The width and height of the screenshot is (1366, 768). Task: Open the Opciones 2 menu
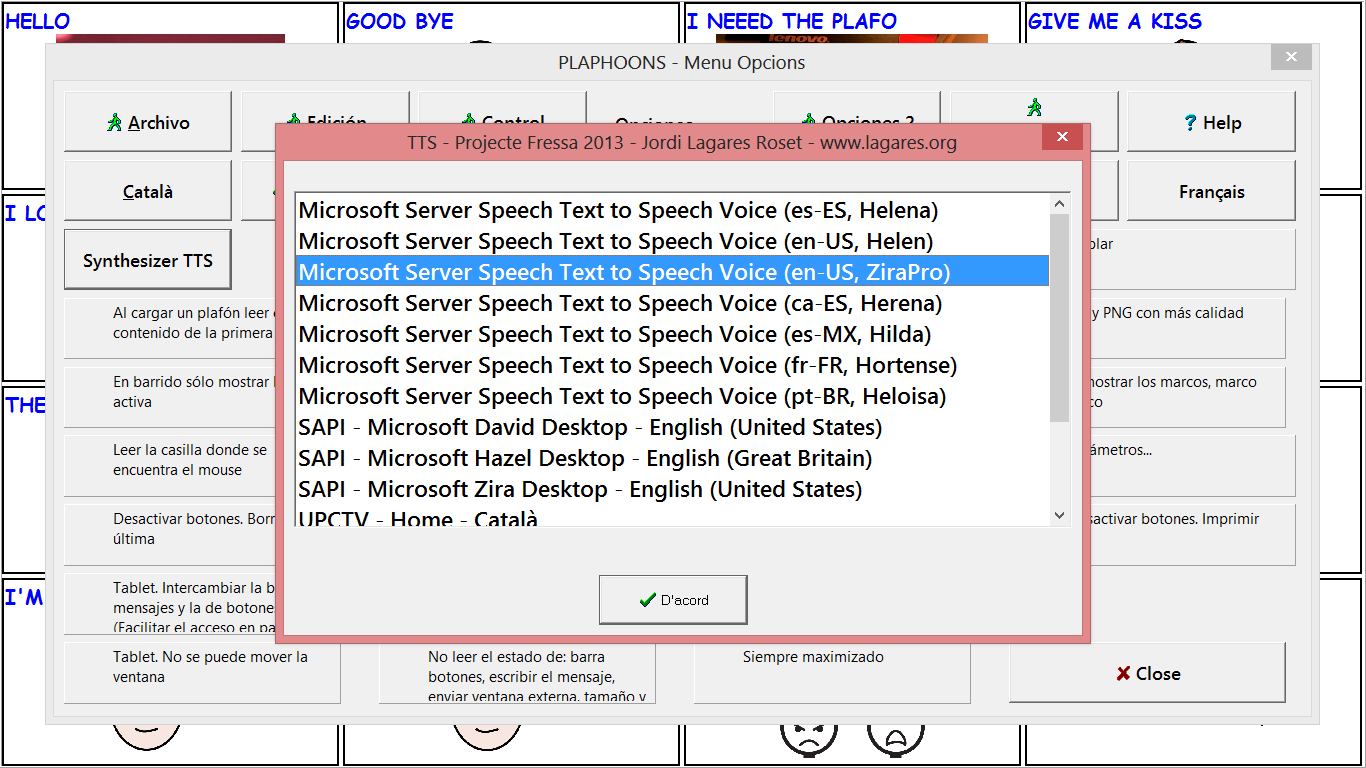[x=857, y=108]
